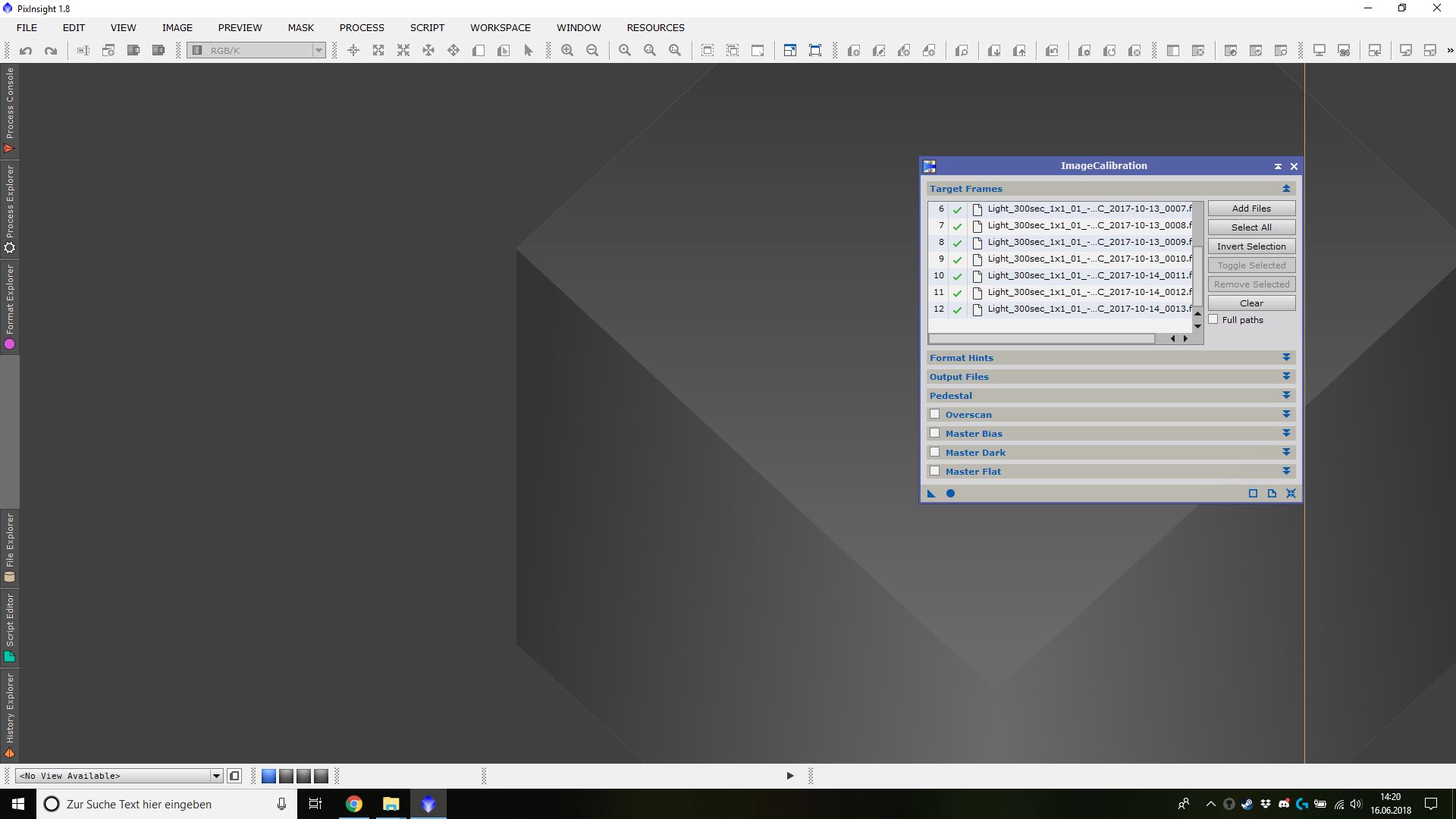Click the file list horizontal scrollbar
Viewport: 1456px width, 819px height.
(x=1041, y=339)
